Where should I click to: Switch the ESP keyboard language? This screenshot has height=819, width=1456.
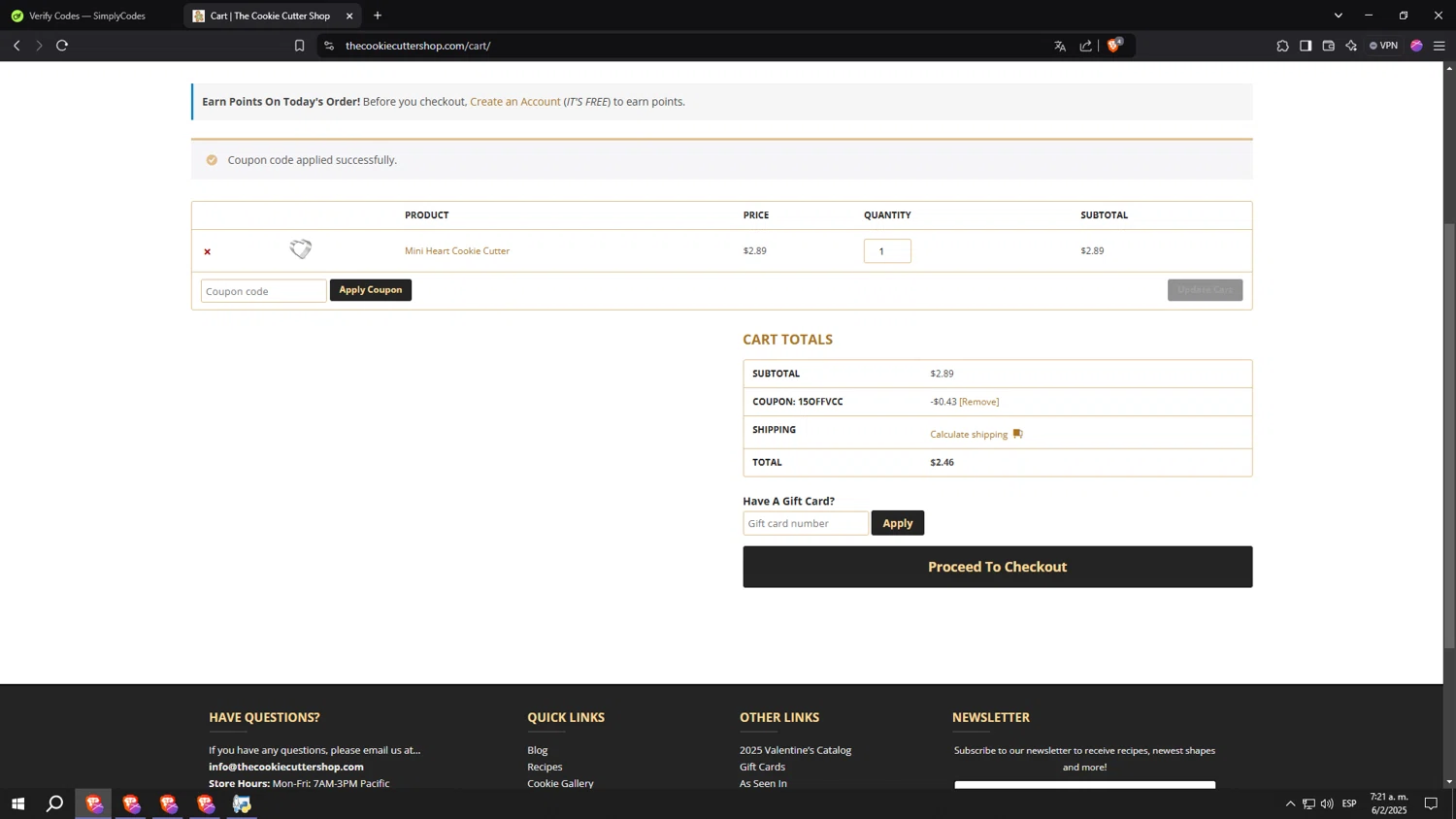tap(1349, 803)
